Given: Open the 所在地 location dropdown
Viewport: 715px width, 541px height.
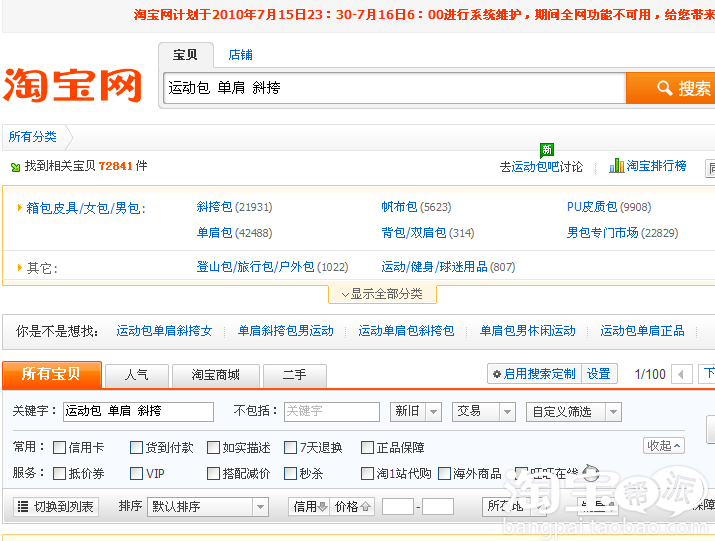Looking at the screenshot, I should click(514, 506).
